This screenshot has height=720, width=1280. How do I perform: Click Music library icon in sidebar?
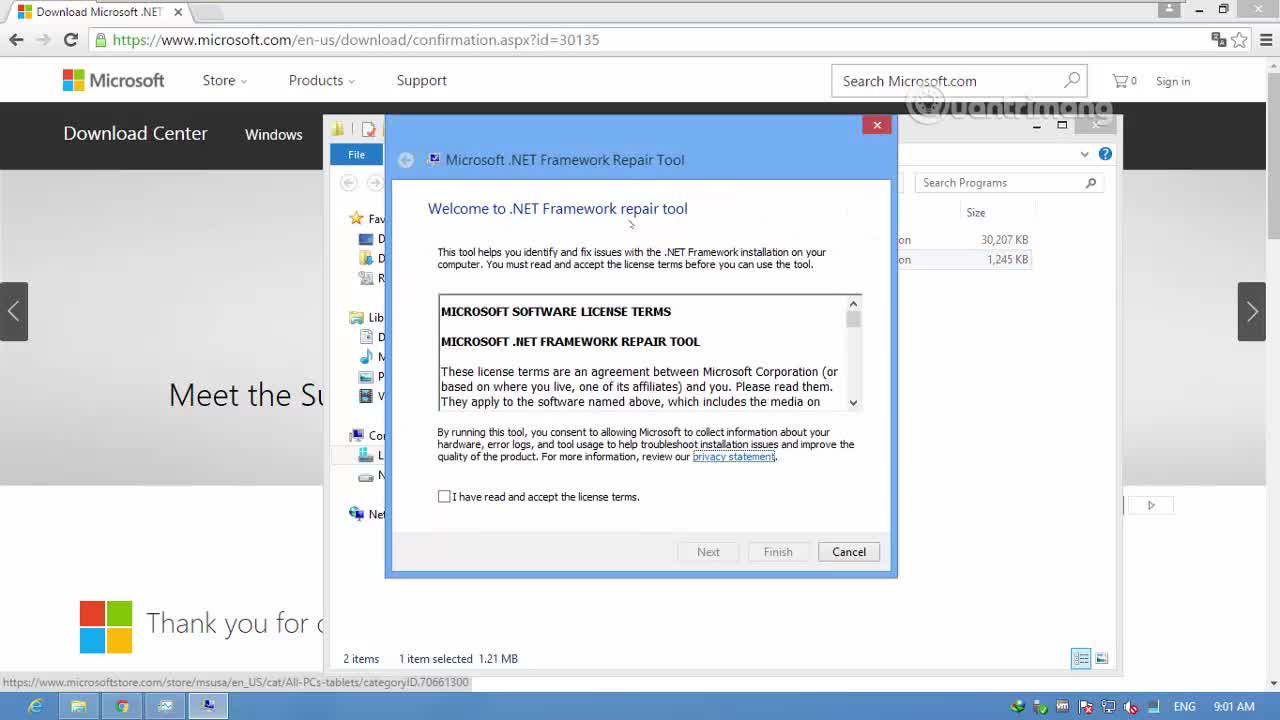coord(367,357)
